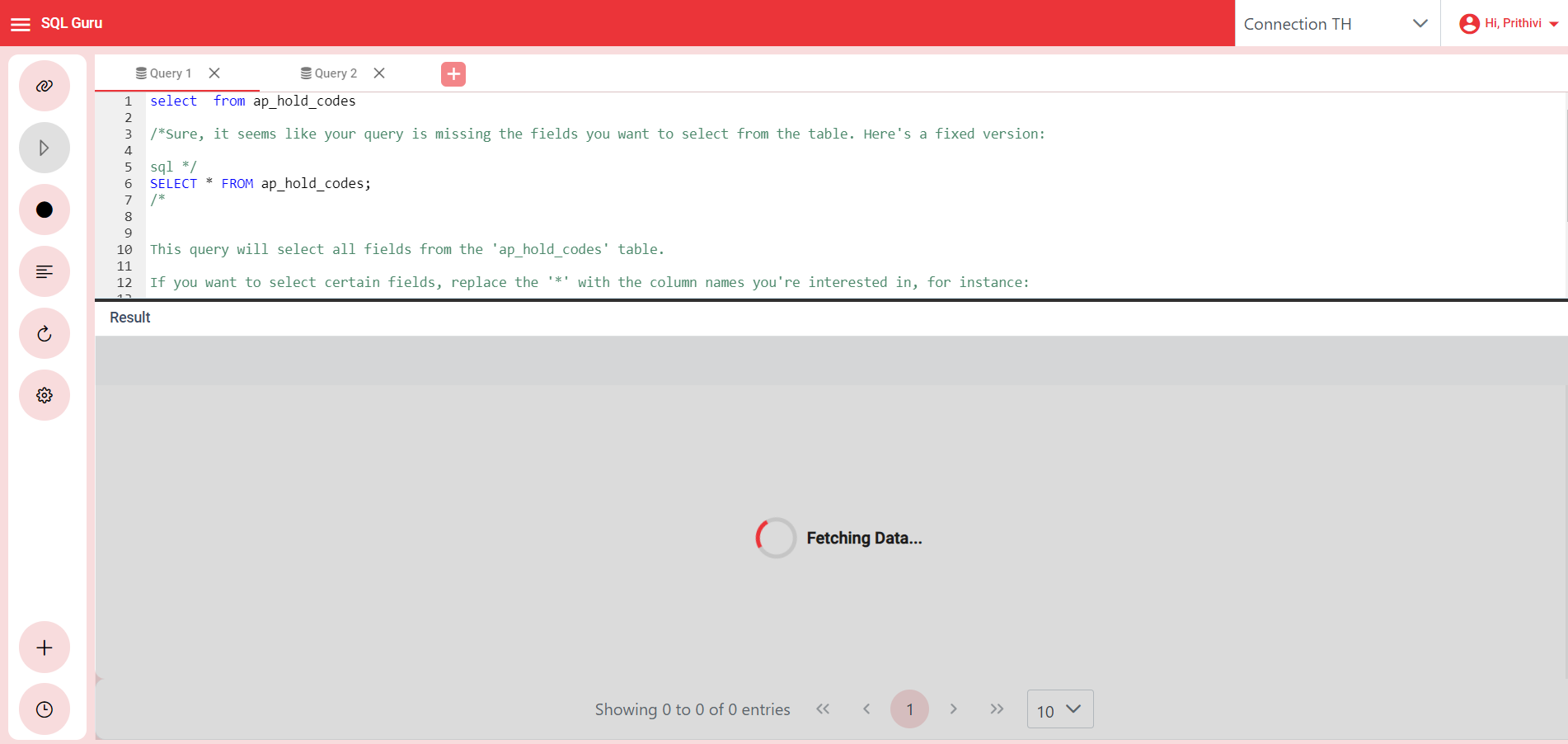Go to last page of results

997,709
